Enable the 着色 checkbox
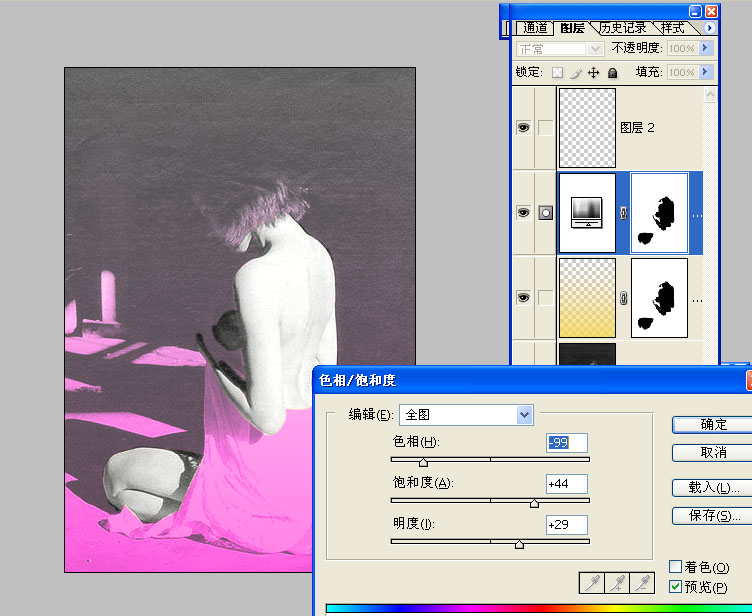Viewport: 752px width, 616px height. click(x=675, y=567)
